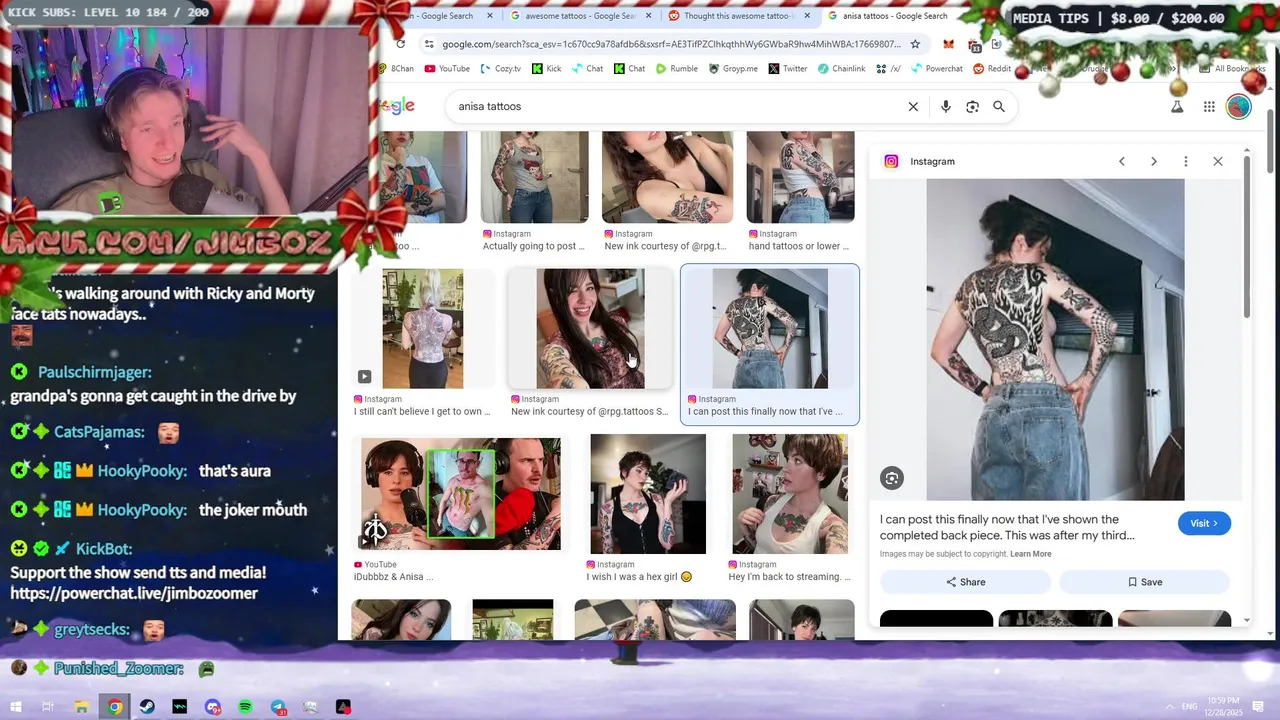Open 'Hey I'm back to streaming' thumbnail

tap(790, 494)
